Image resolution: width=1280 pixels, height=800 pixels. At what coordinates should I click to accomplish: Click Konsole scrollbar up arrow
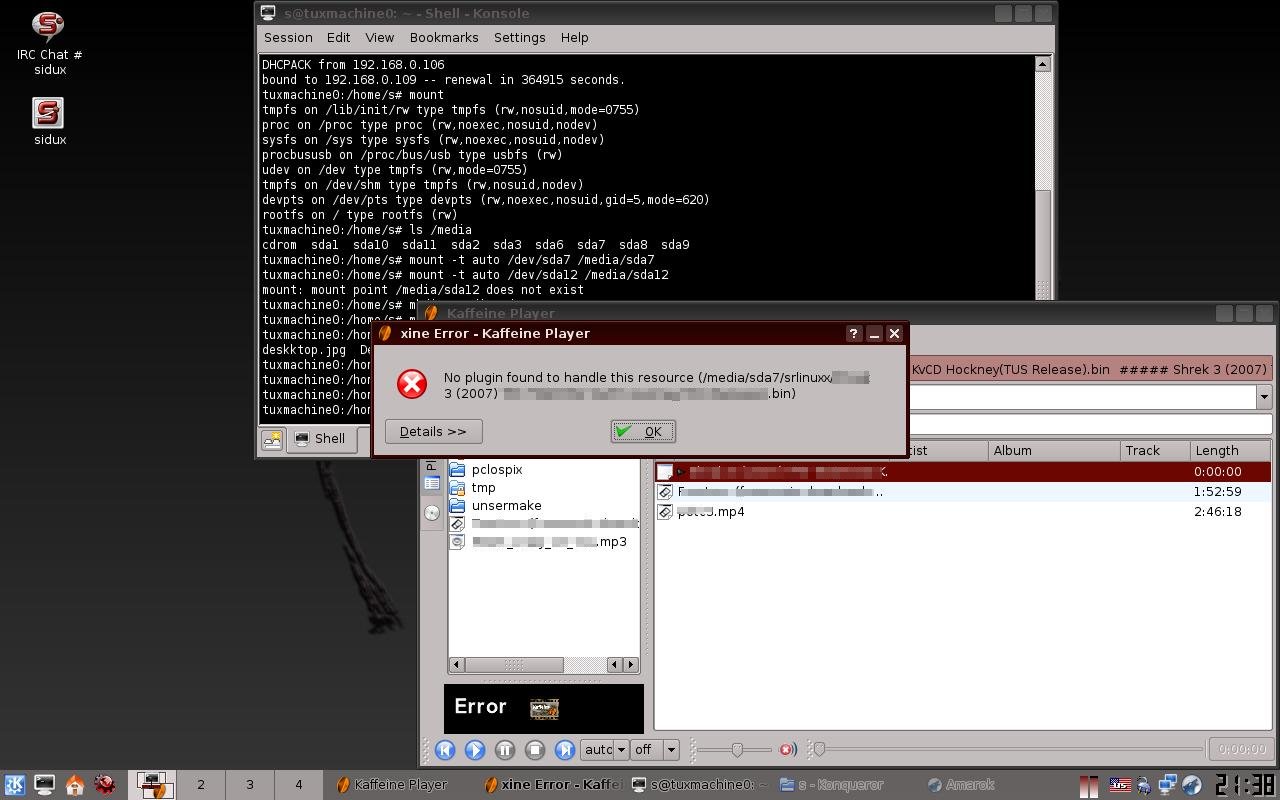tap(1042, 64)
